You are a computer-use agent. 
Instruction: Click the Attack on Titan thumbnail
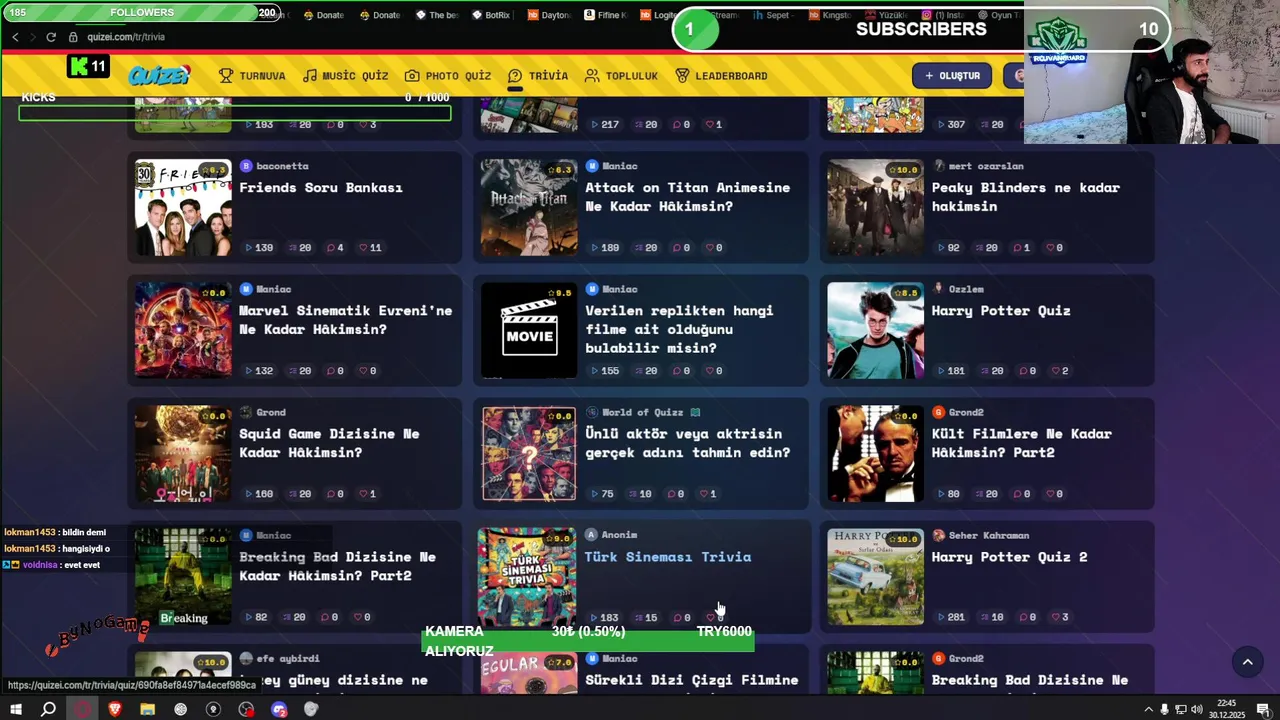tap(529, 208)
